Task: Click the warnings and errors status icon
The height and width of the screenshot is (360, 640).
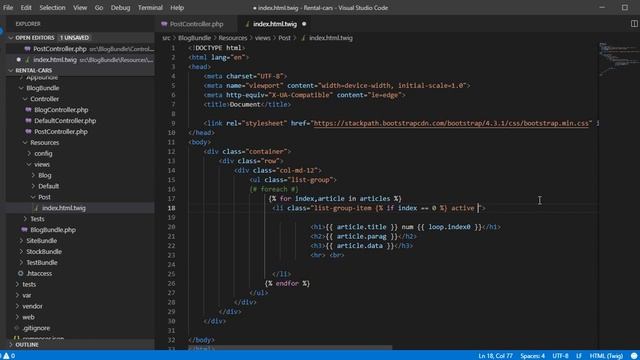Action: [9, 356]
